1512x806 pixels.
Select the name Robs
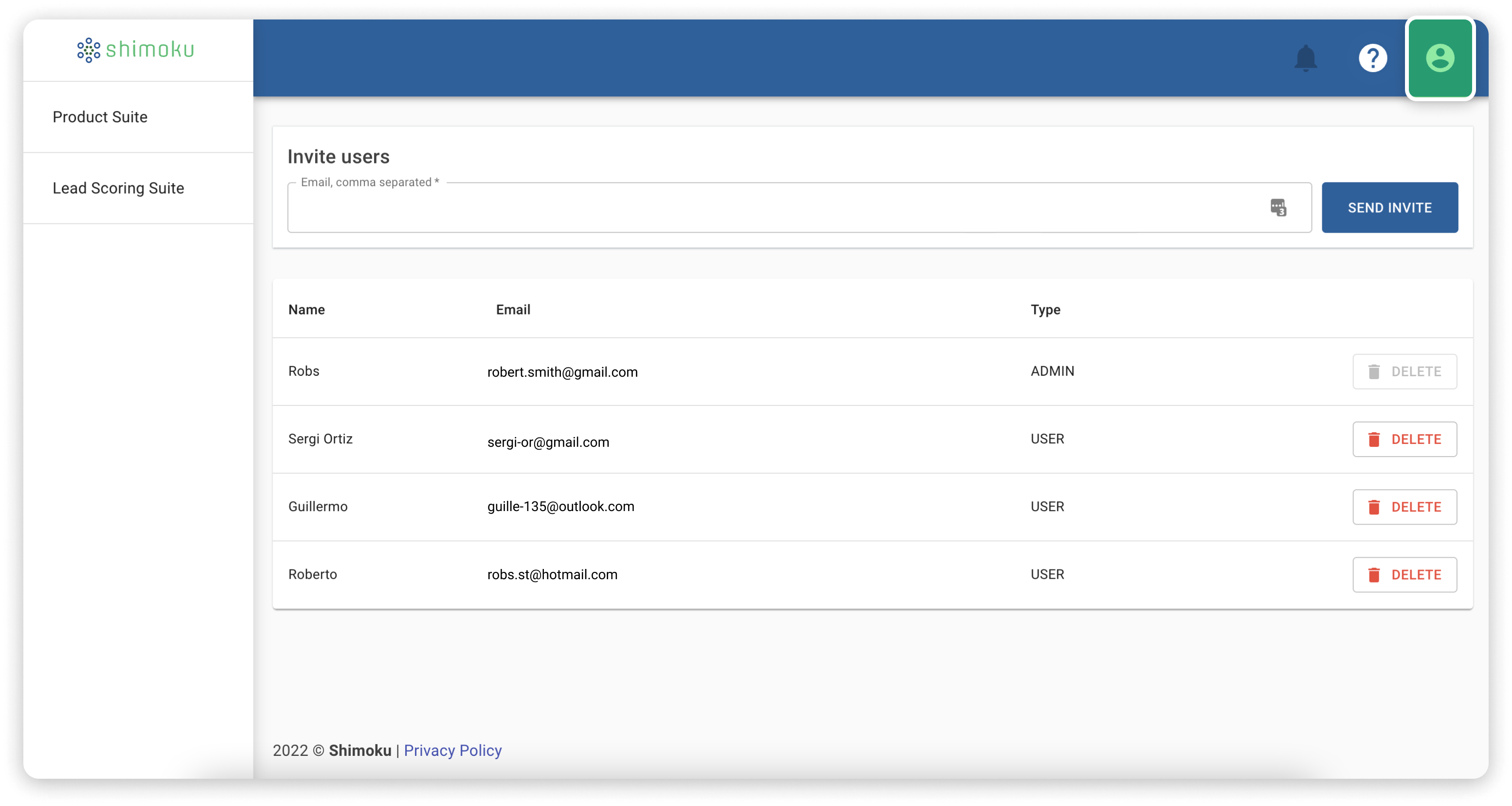pos(304,371)
